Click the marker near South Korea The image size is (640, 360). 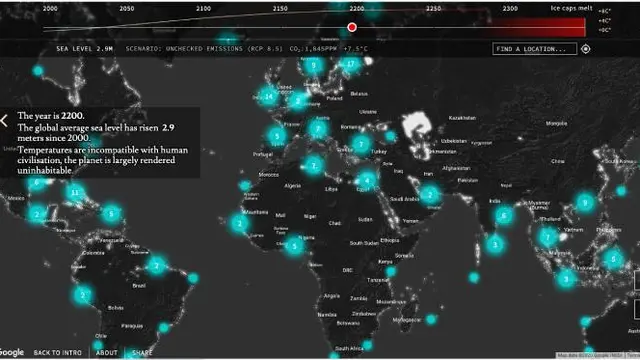click(x=621, y=191)
